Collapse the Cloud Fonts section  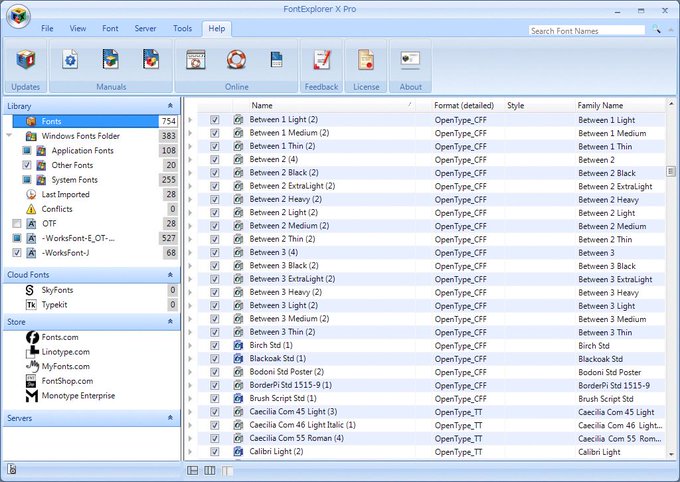(170, 275)
